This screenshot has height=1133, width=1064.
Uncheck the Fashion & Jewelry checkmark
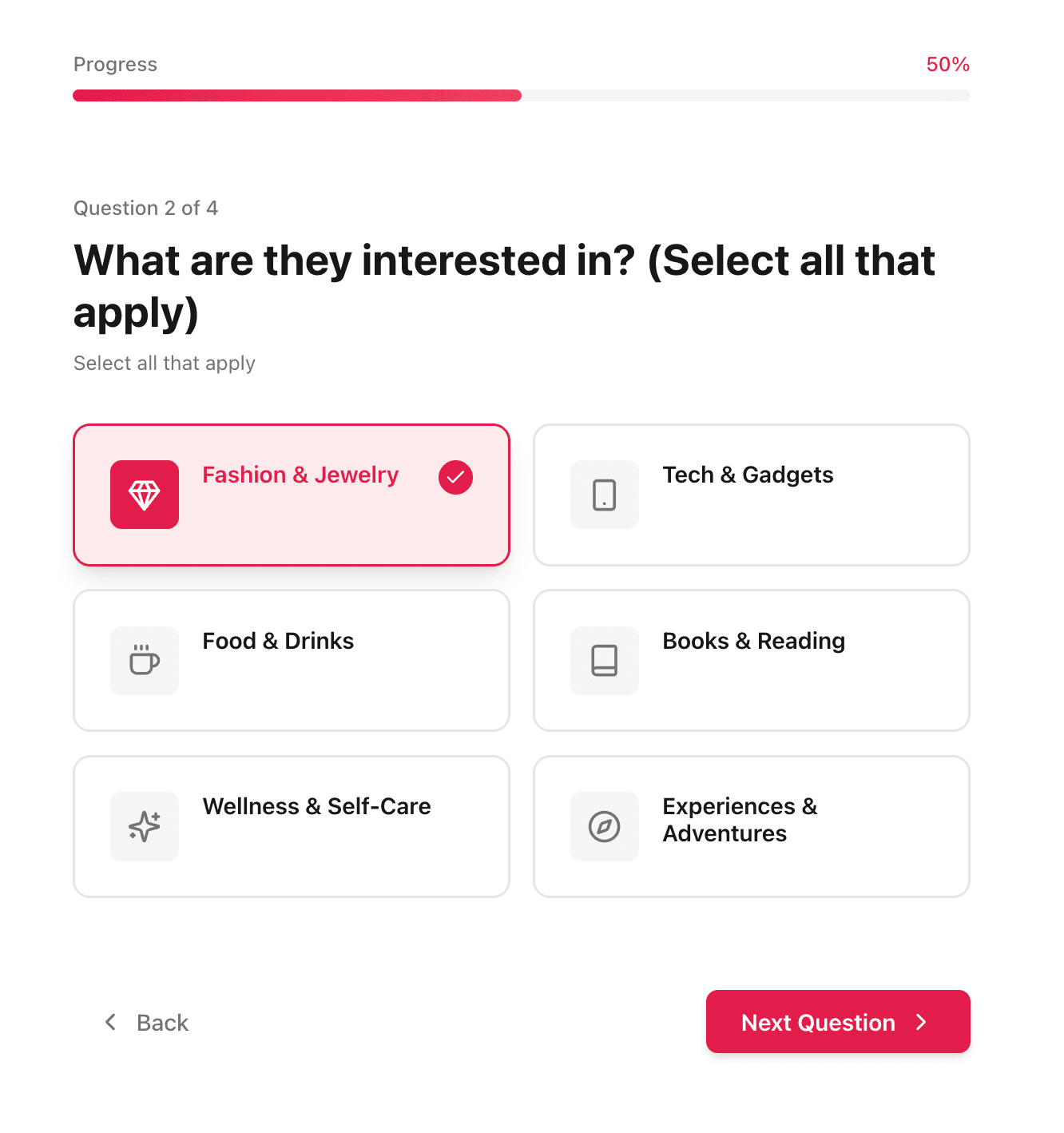(x=455, y=477)
